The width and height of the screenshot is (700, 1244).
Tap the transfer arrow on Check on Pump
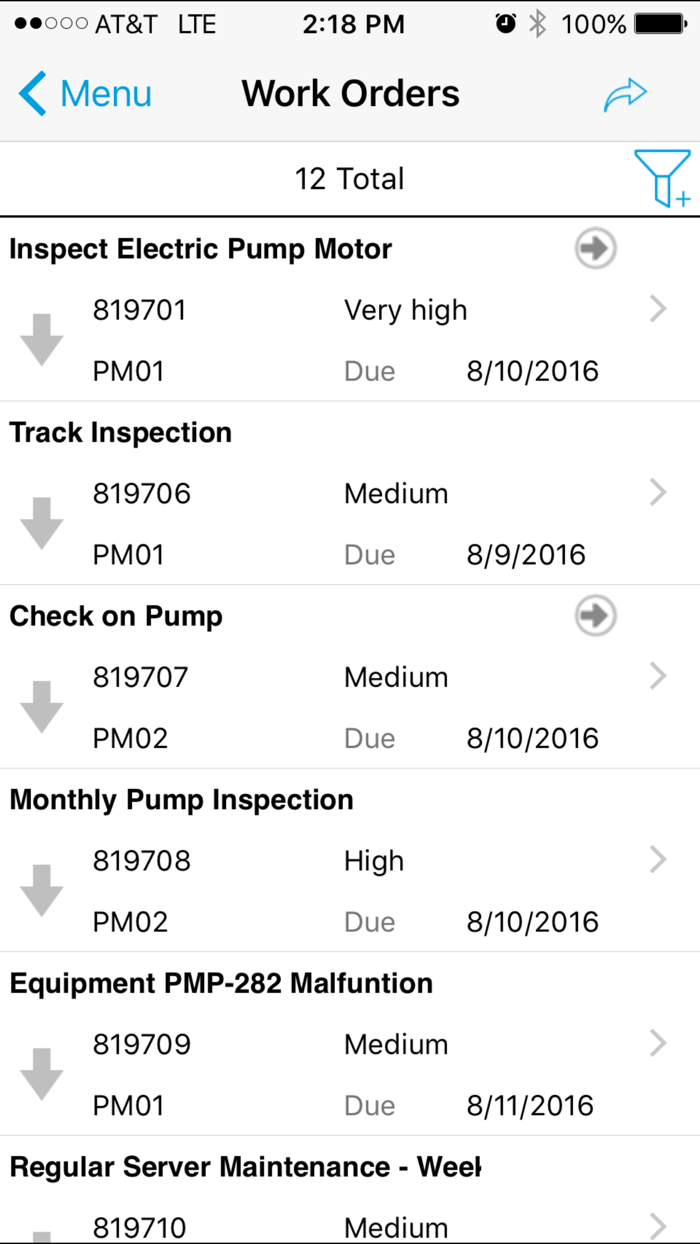594,616
